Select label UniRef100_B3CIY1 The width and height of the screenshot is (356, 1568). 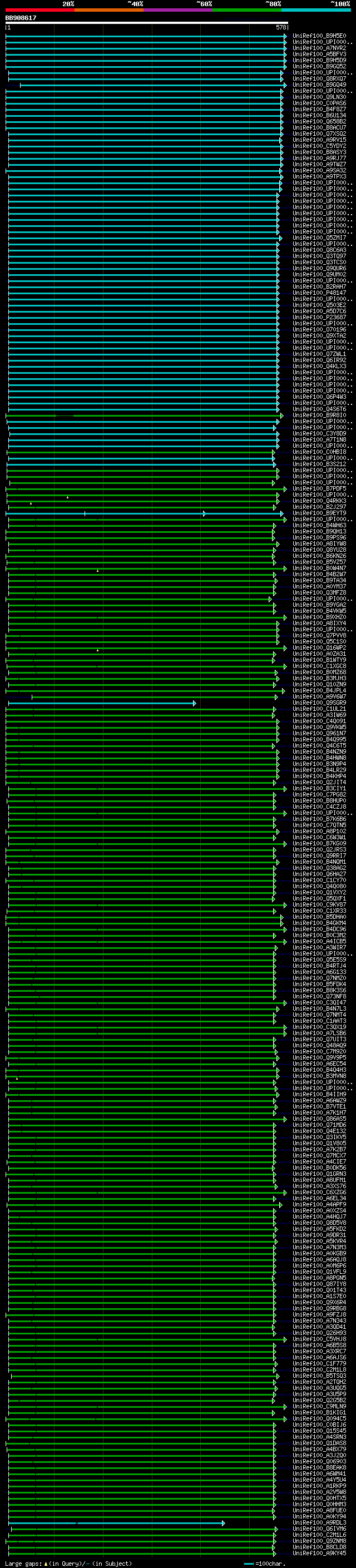click(319, 788)
